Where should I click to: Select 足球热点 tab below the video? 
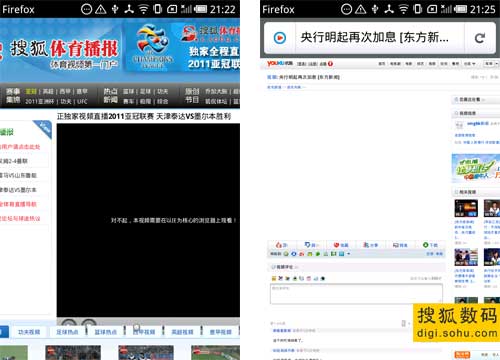click(x=67, y=332)
